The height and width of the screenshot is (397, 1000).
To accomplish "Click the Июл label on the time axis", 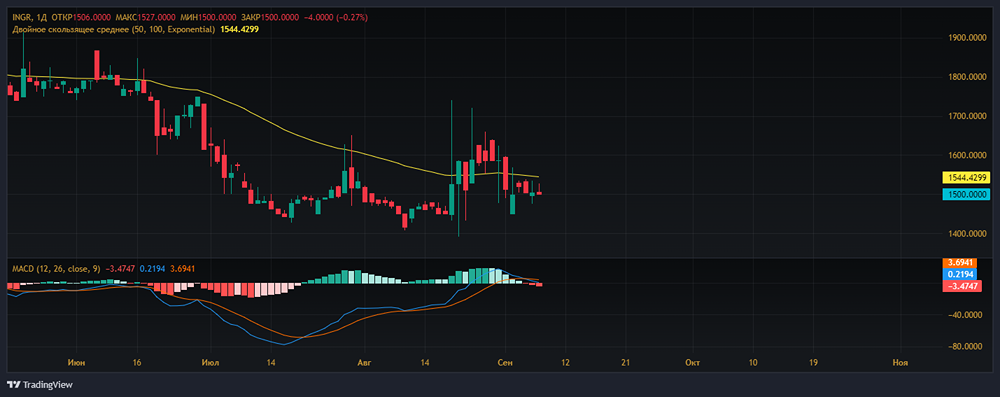I will coord(210,363).
